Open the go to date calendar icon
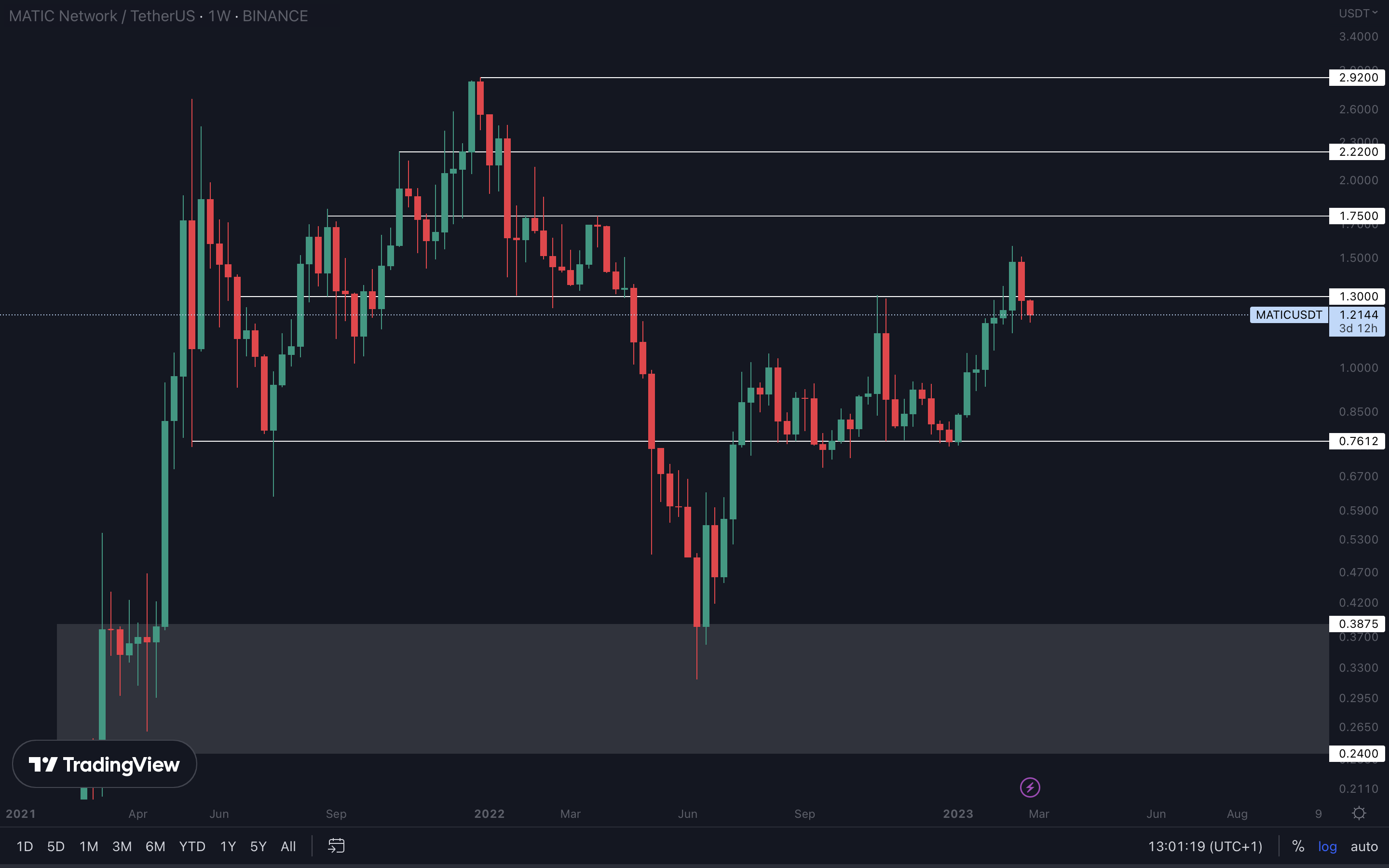1389x868 pixels. (x=336, y=846)
